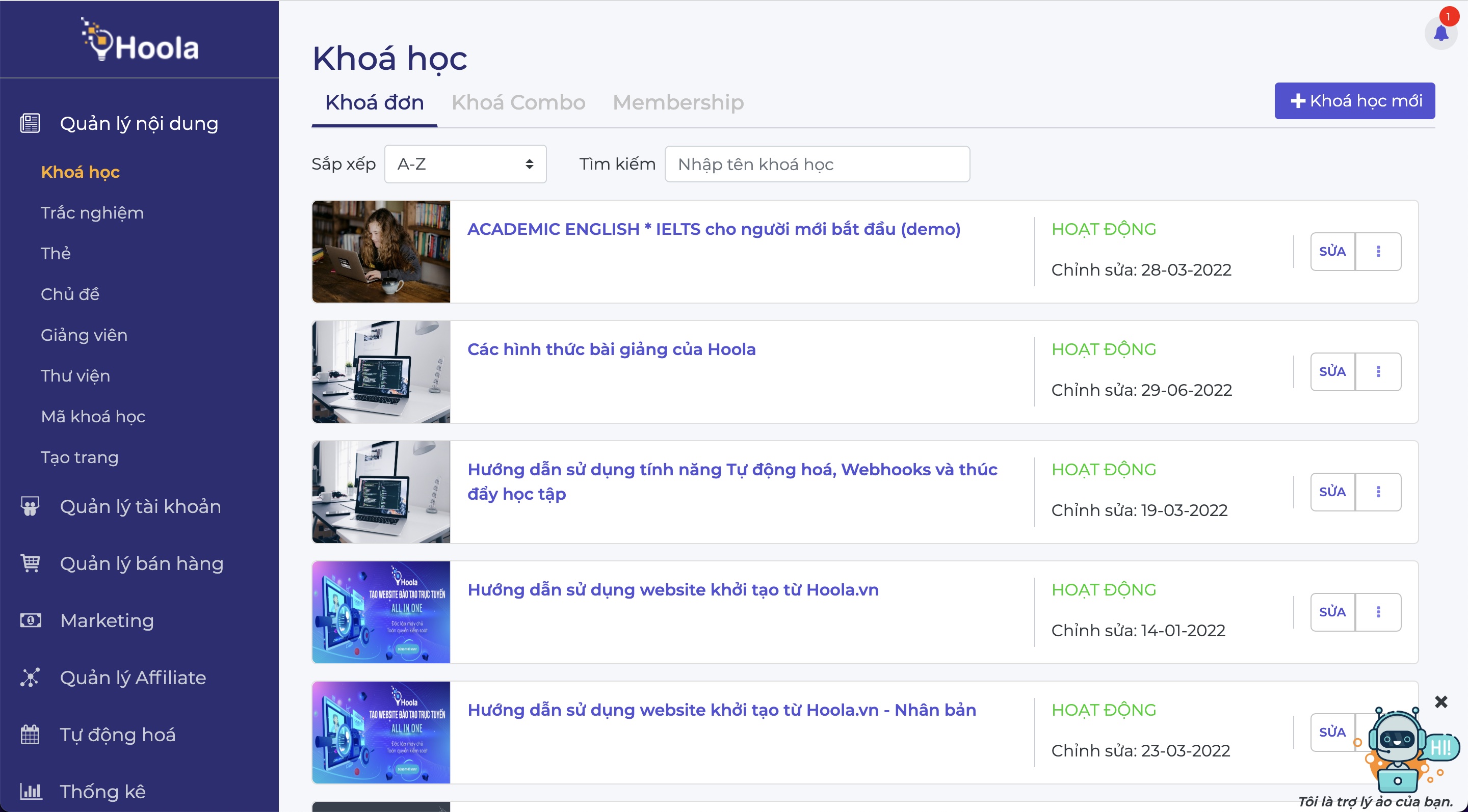The image size is (1468, 812).
Task: Click HOẠT ĐỘNG status of ACADEMIC ENGLISH
Action: click(1103, 229)
